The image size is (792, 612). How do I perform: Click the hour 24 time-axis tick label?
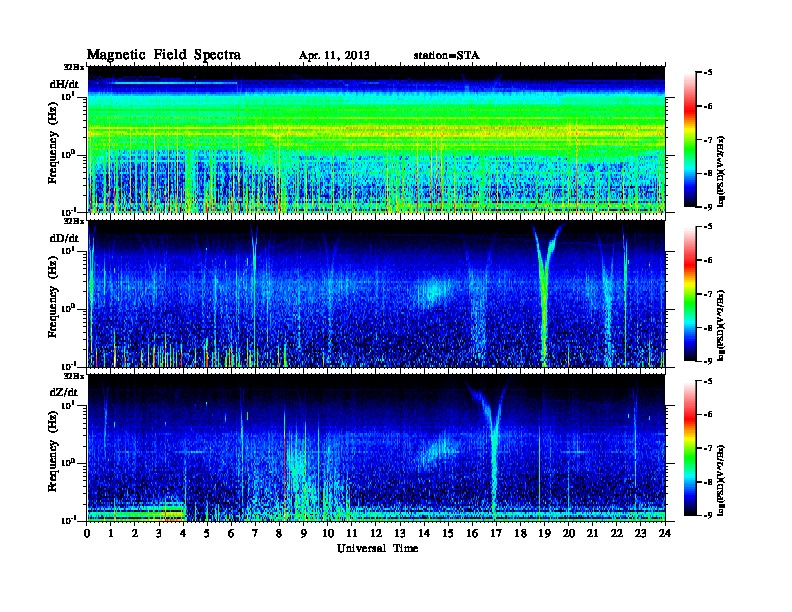665,534
